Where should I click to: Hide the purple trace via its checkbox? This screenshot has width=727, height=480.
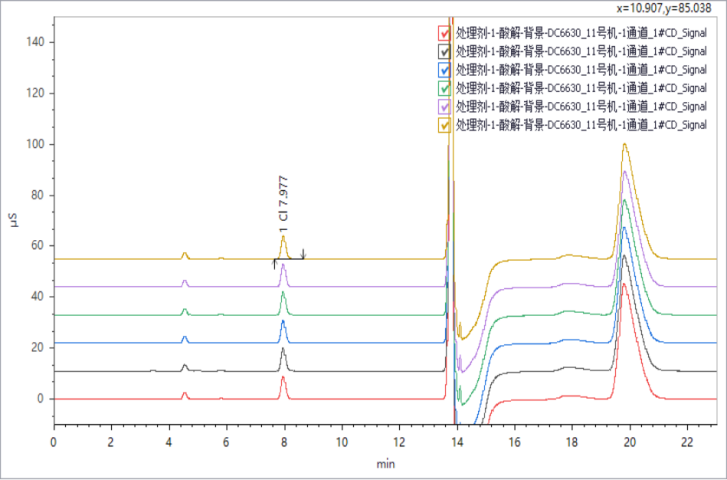pos(445,107)
